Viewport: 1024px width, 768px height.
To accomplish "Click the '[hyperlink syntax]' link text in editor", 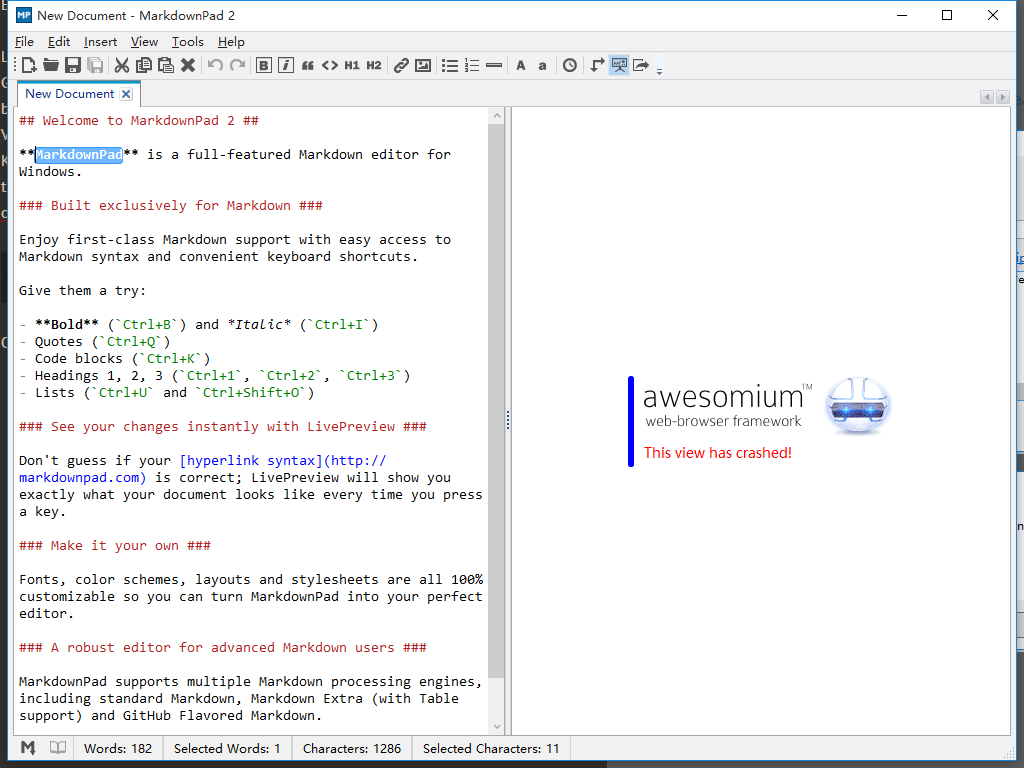I will (251, 460).
